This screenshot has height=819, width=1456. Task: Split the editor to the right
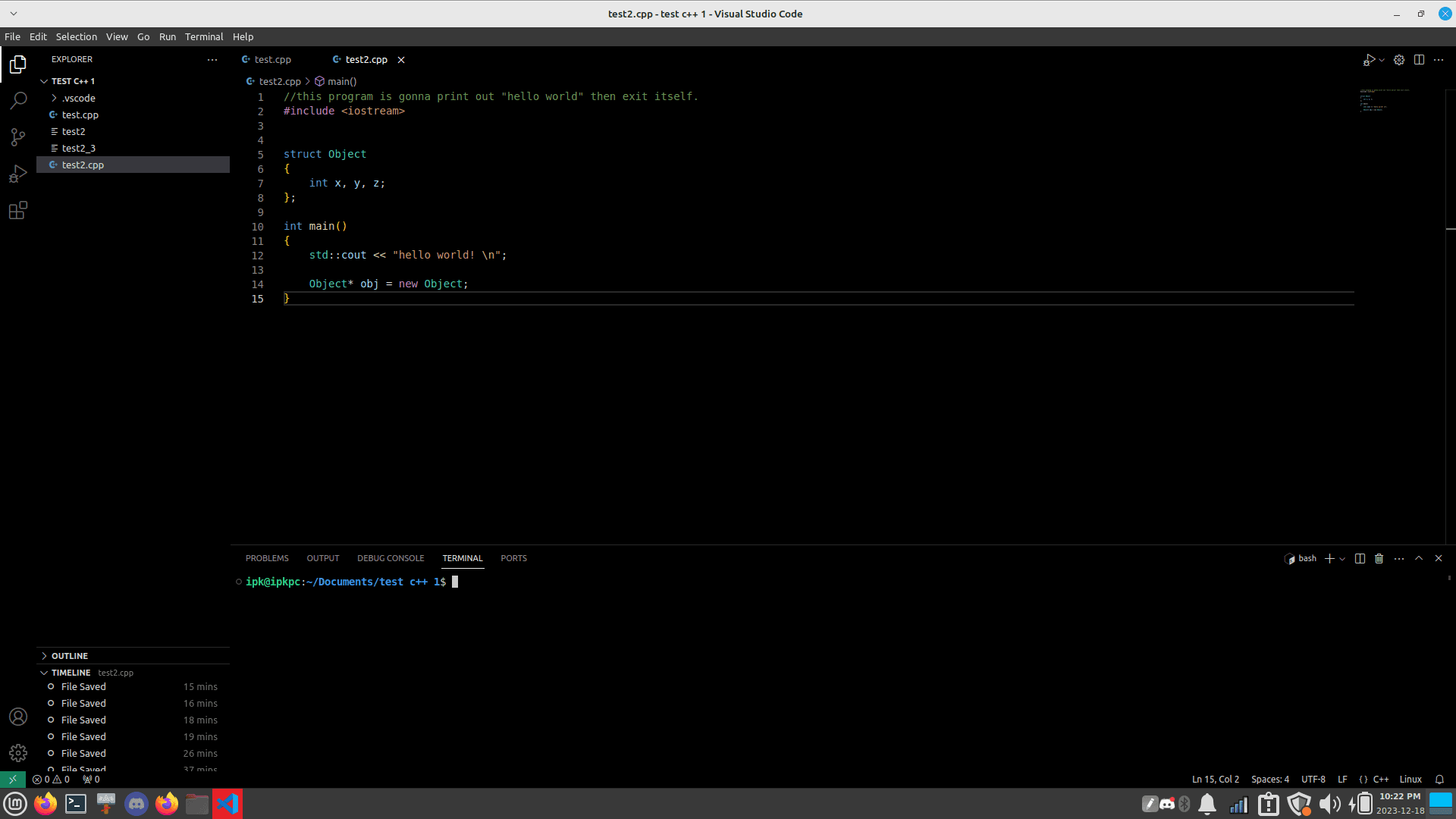click(1419, 60)
